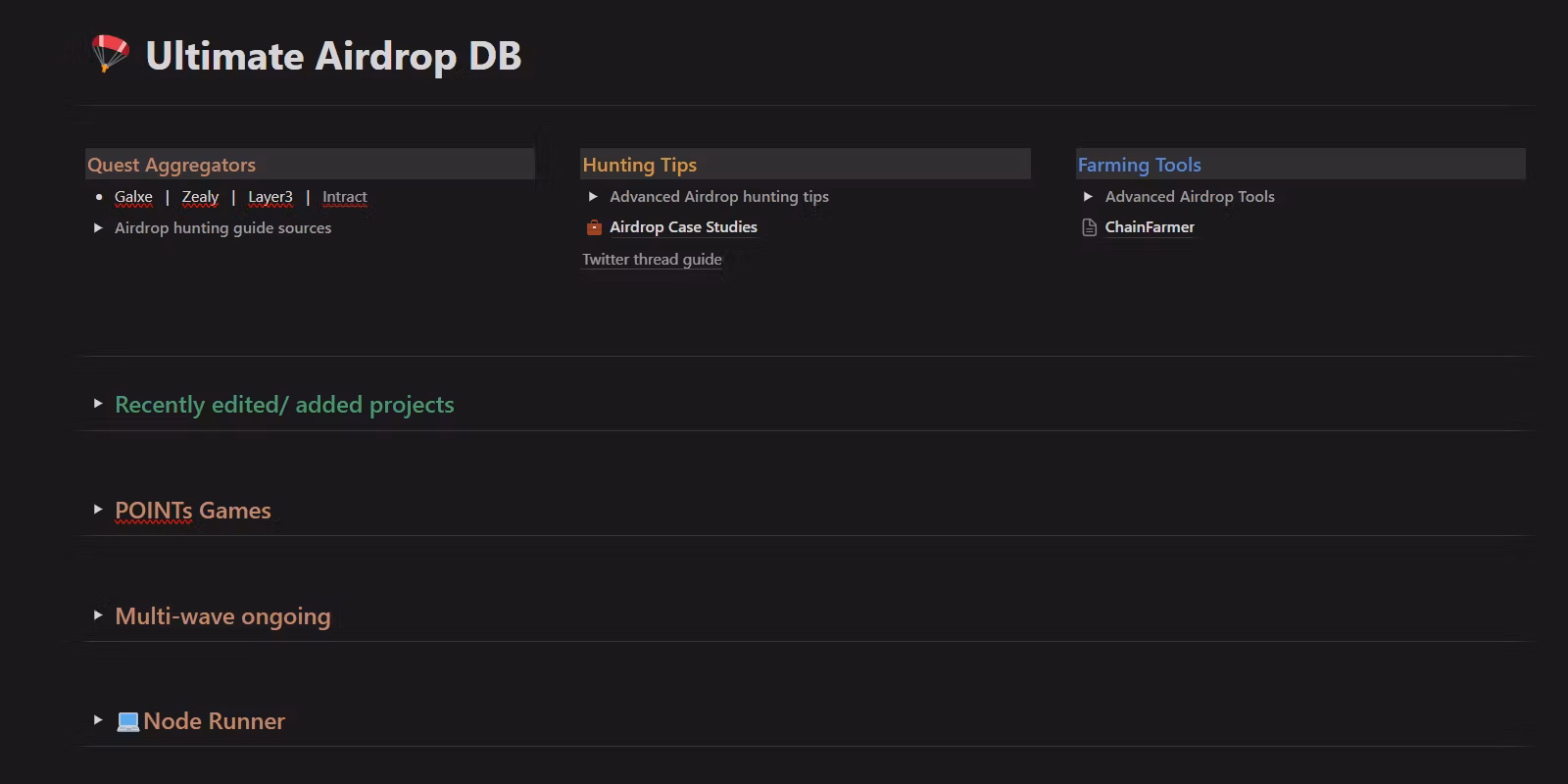Expand the Multi-wave ongoing section arrow
The image size is (1568, 784).
click(98, 615)
